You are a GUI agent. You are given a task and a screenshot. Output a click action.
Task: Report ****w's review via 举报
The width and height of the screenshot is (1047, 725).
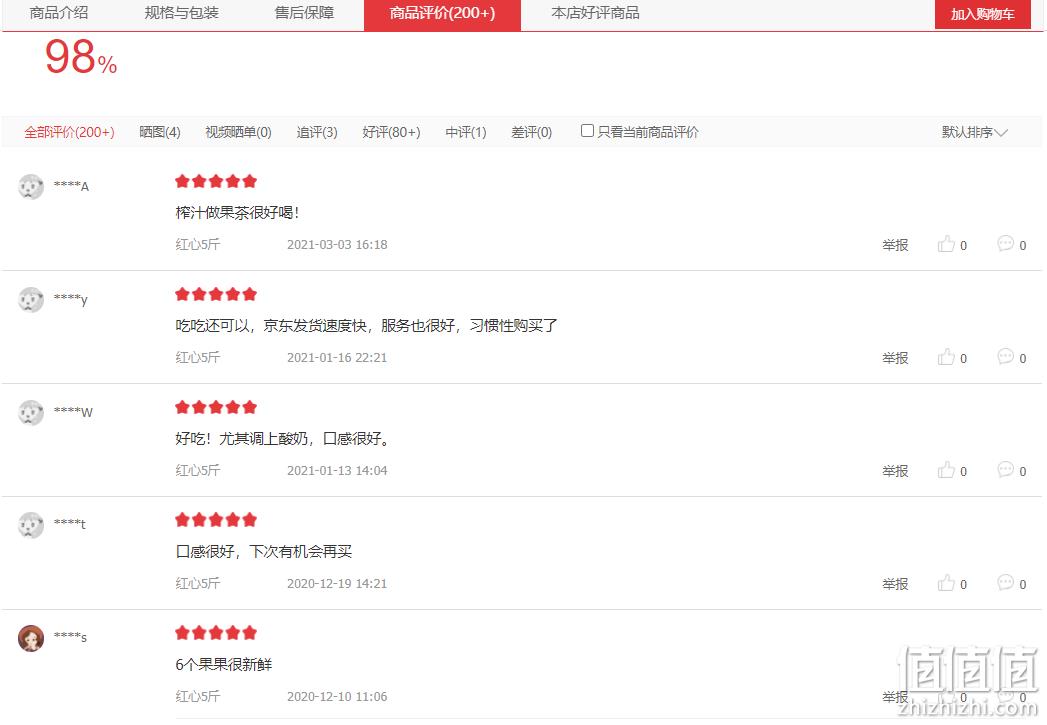(895, 471)
